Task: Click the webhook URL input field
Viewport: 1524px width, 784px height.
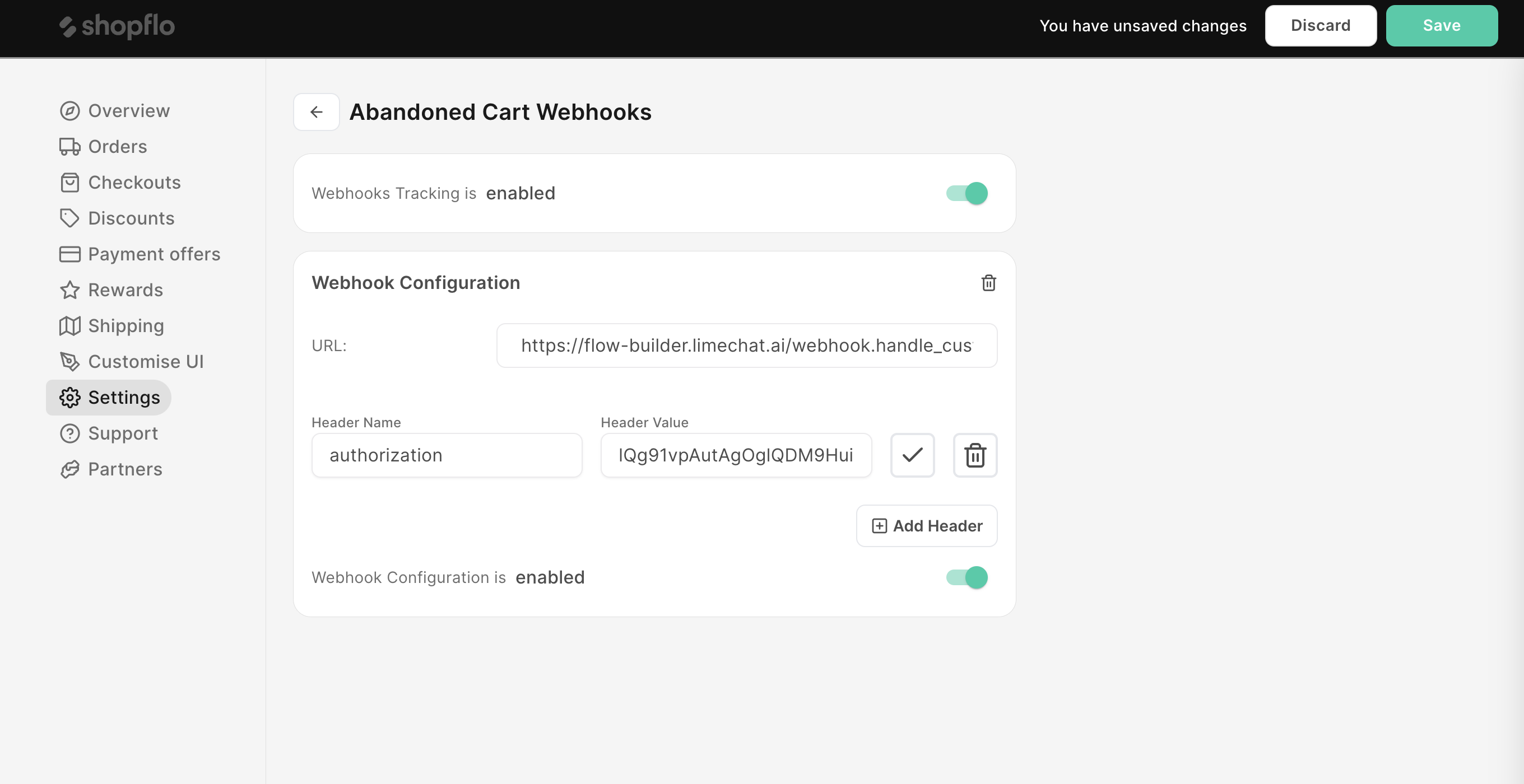Action: (747, 346)
